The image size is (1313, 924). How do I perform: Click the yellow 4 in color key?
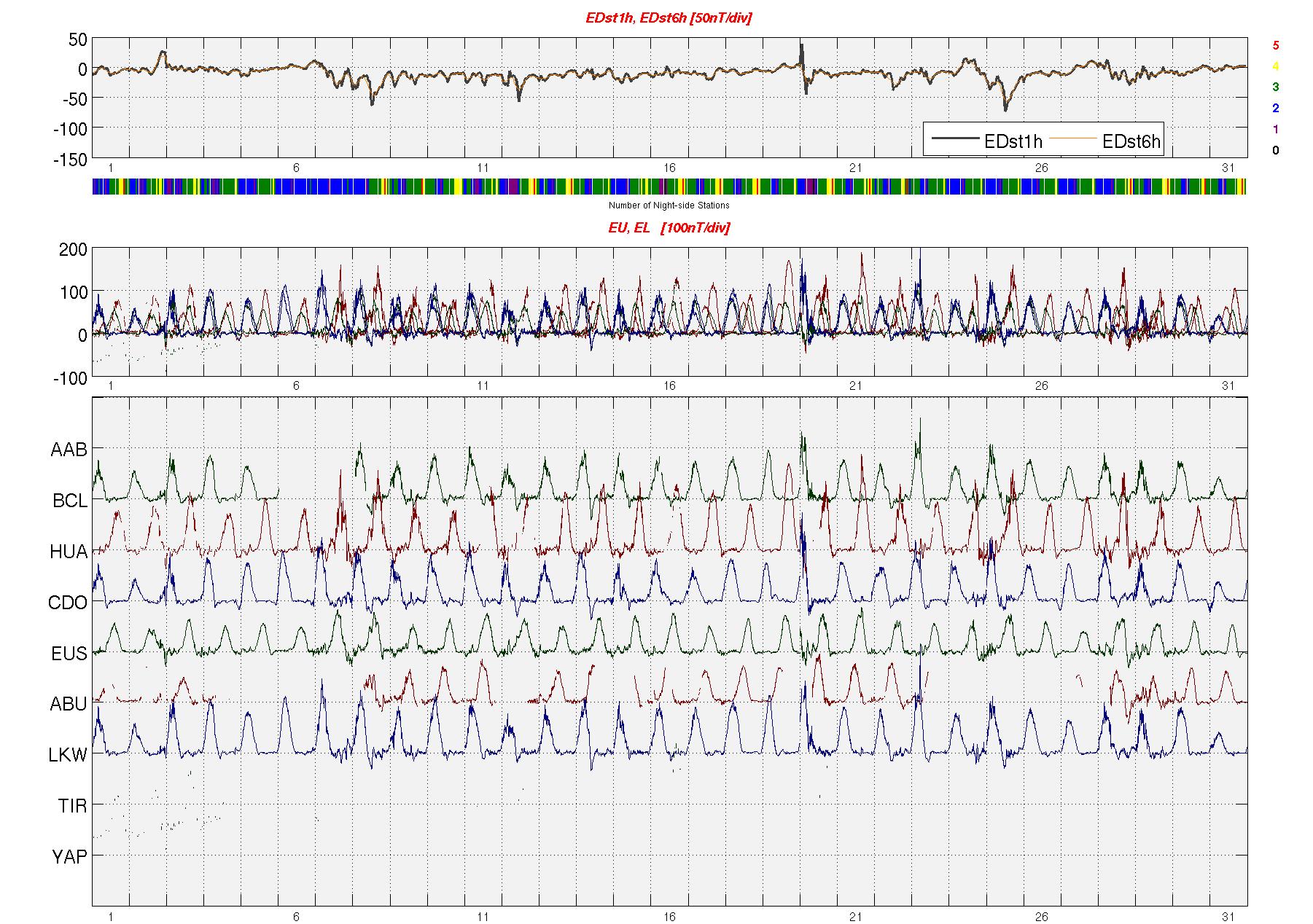pyautogui.click(x=1275, y=66)
